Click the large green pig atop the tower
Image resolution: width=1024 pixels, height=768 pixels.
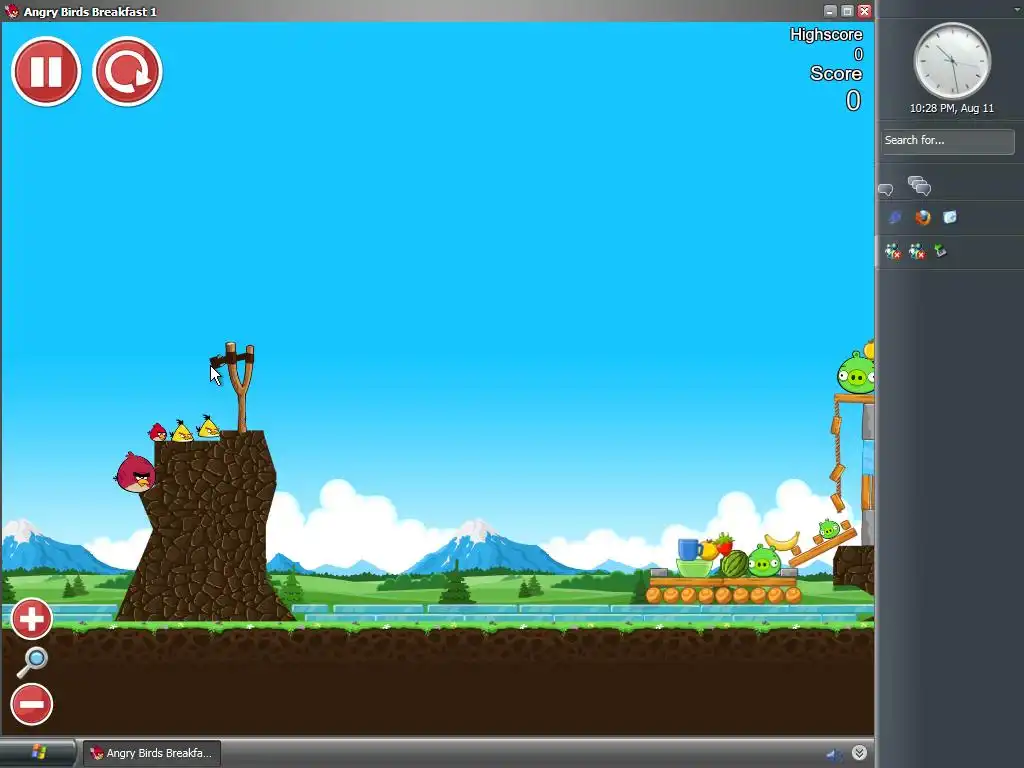pos(856,373)
